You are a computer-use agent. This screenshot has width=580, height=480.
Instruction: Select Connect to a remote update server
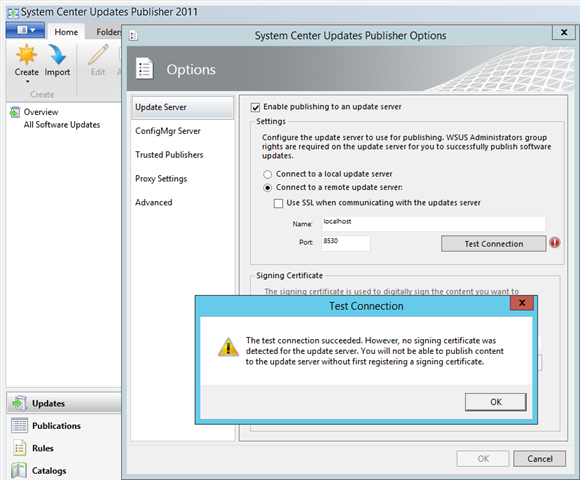coord(267,187)
